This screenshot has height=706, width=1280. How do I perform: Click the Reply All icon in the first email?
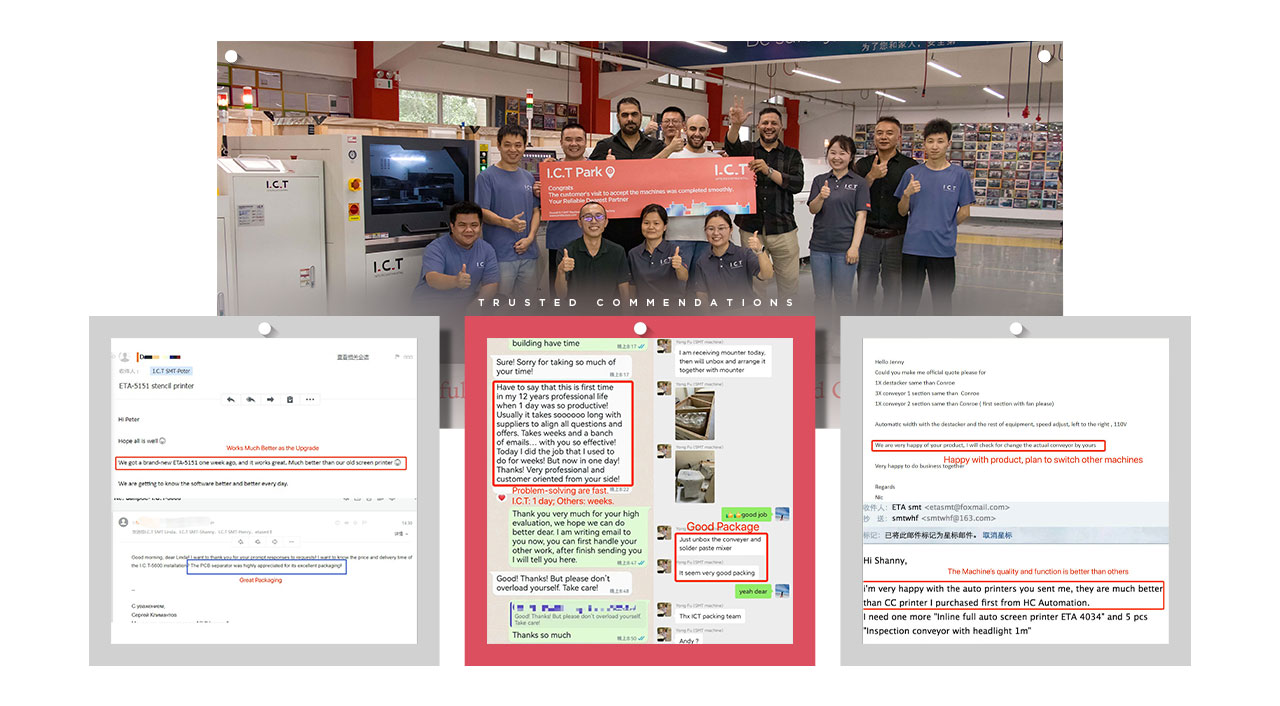[250, 399]
